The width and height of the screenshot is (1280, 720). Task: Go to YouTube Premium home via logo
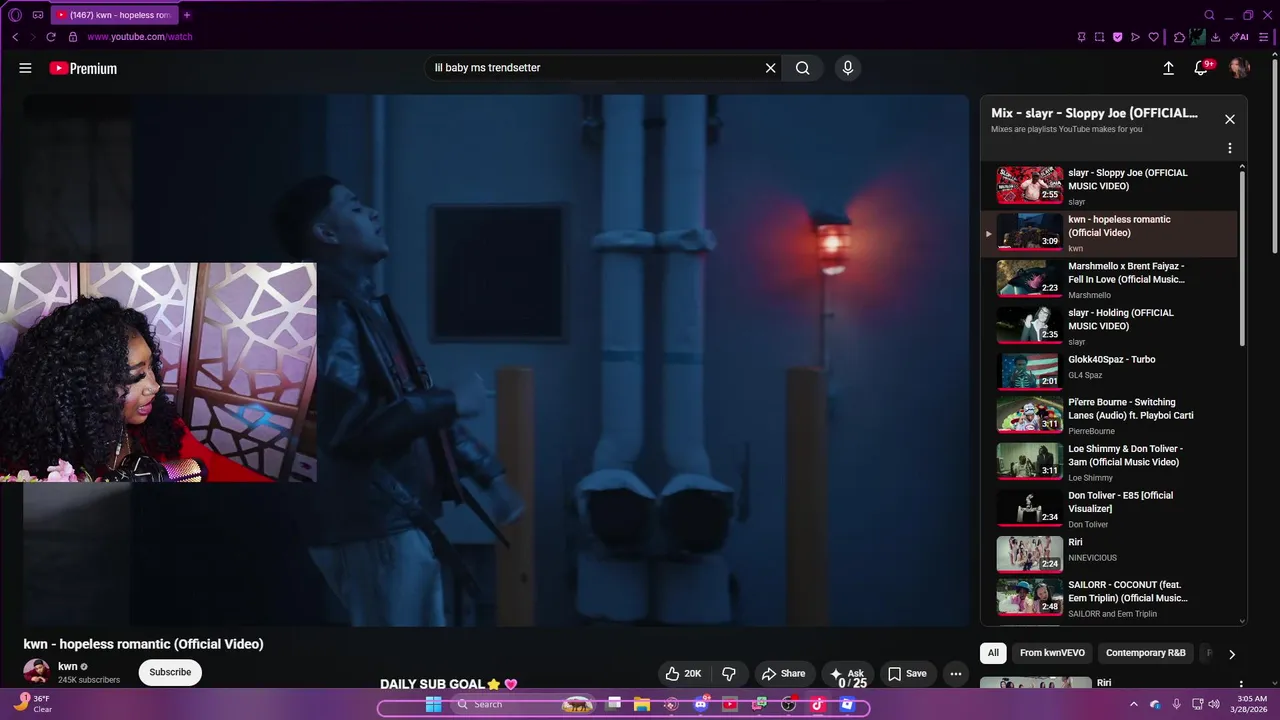(x=83, y=68)
